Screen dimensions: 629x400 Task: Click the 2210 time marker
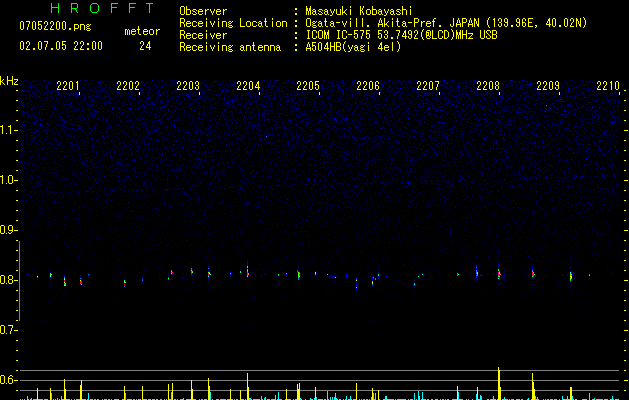[x=608, y=85]
